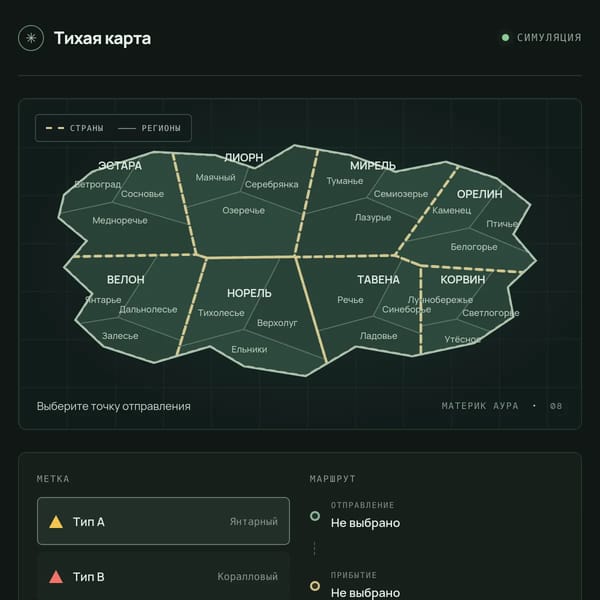Click the Дальнолесье region label
Image resolution: width=600 pixels, height=600 pixels.
pos(148,309)
